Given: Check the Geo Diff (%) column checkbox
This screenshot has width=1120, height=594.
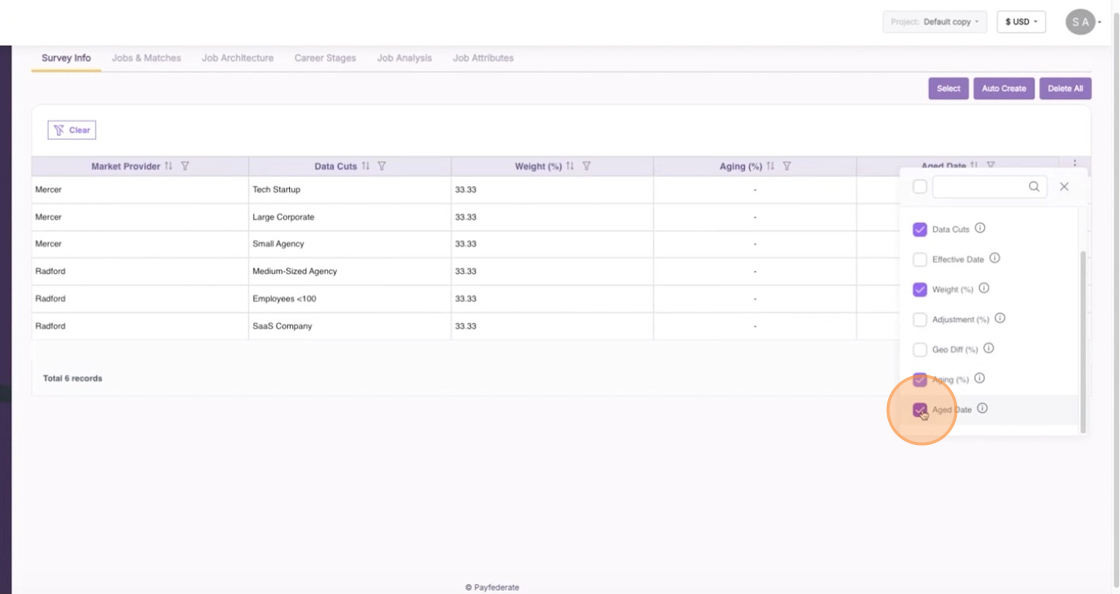Looking at the screenshot, I should [920, 349].
